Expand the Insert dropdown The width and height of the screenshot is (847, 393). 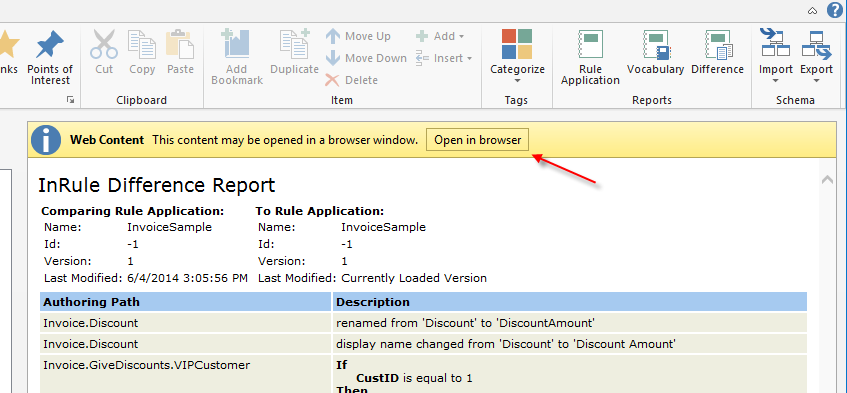(444, 58)
